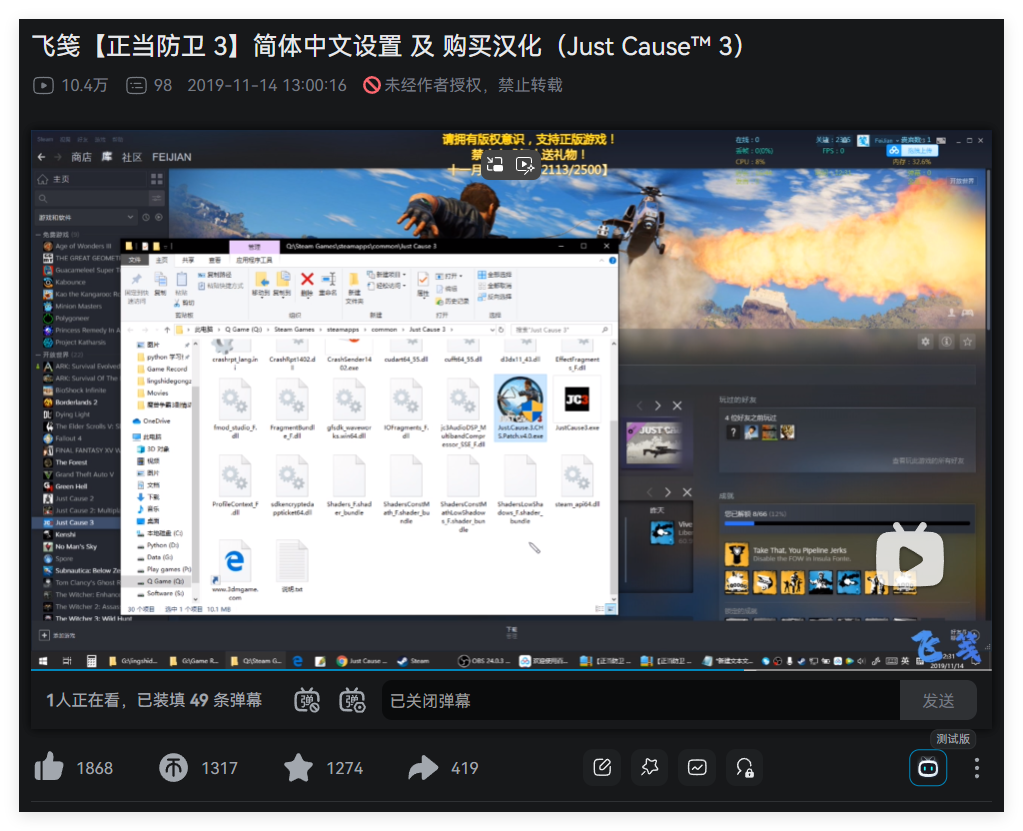Share the video via the arrow icon
1023x831 pixels.
click(x=423, y=768)
